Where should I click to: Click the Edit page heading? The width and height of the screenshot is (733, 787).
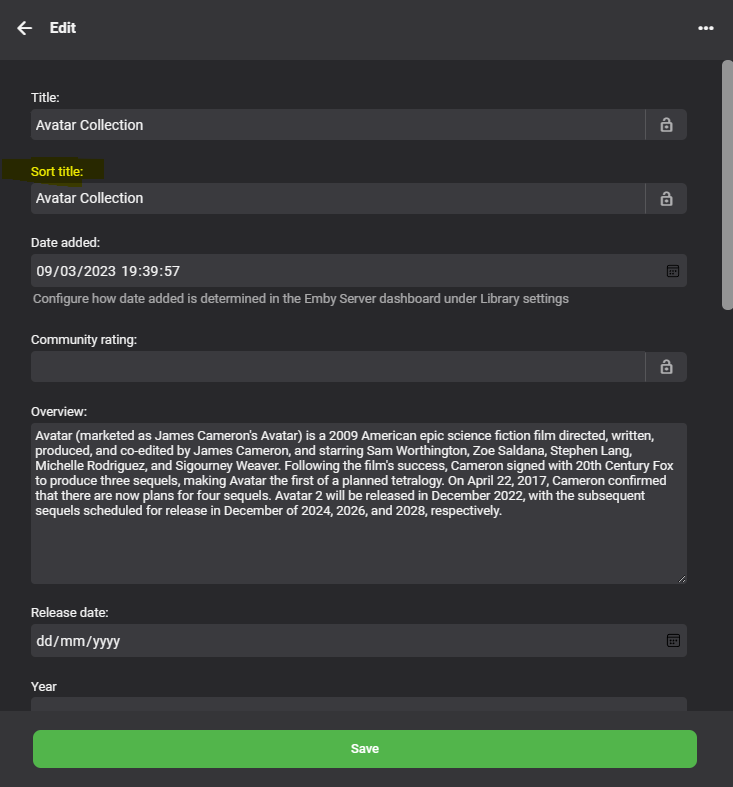pos(63,28)
